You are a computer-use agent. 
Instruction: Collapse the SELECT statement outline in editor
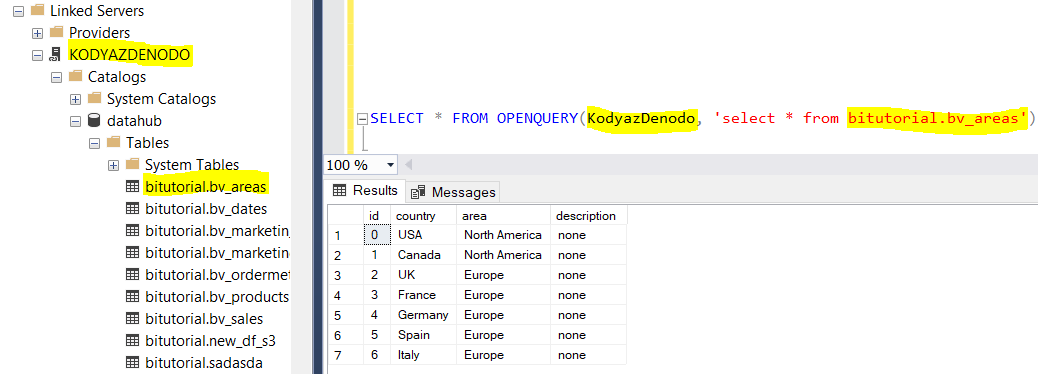[361, 119]
